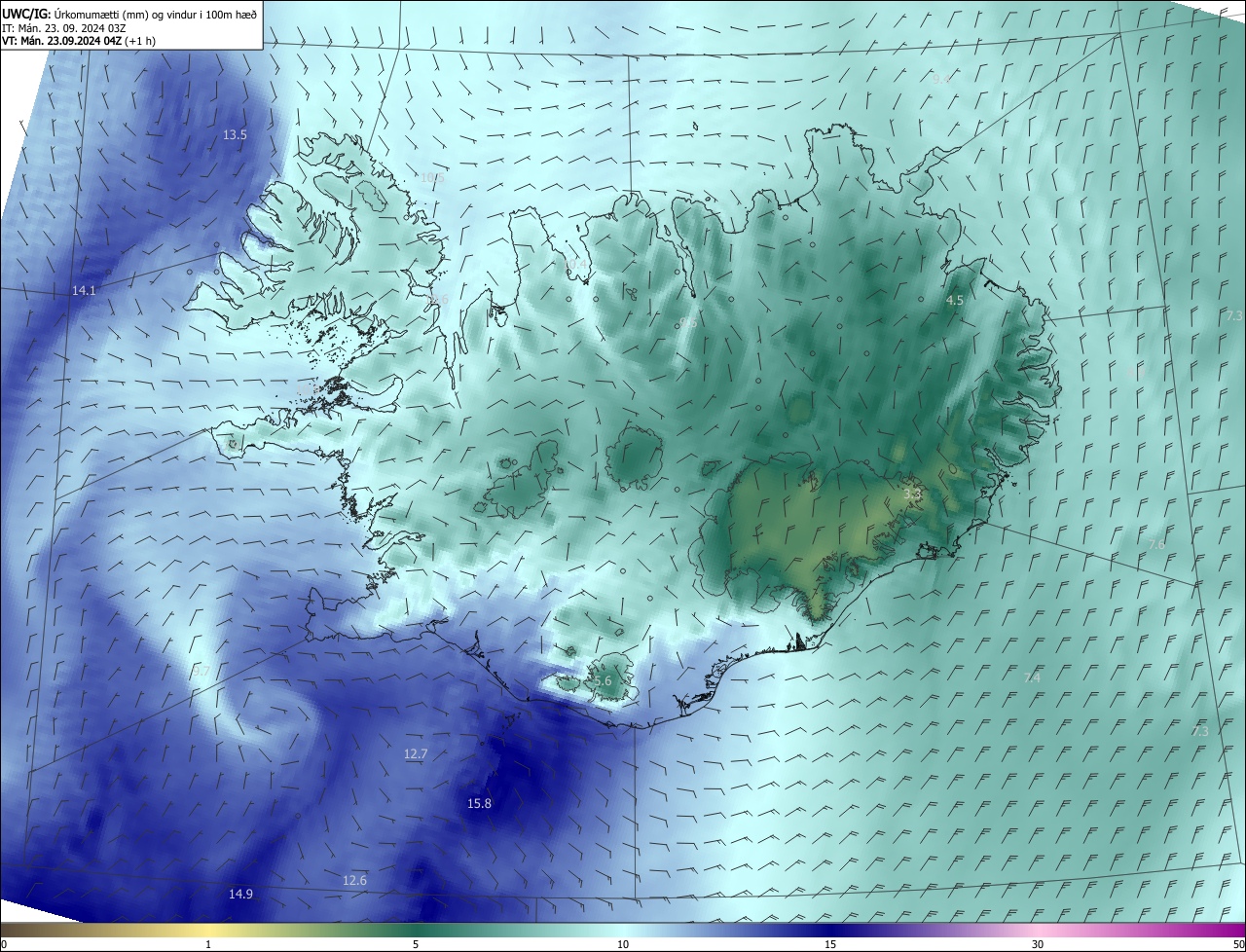1246x952 pixels.
Task: Click the '5' tick on the color scale
Action: [416, 945]
